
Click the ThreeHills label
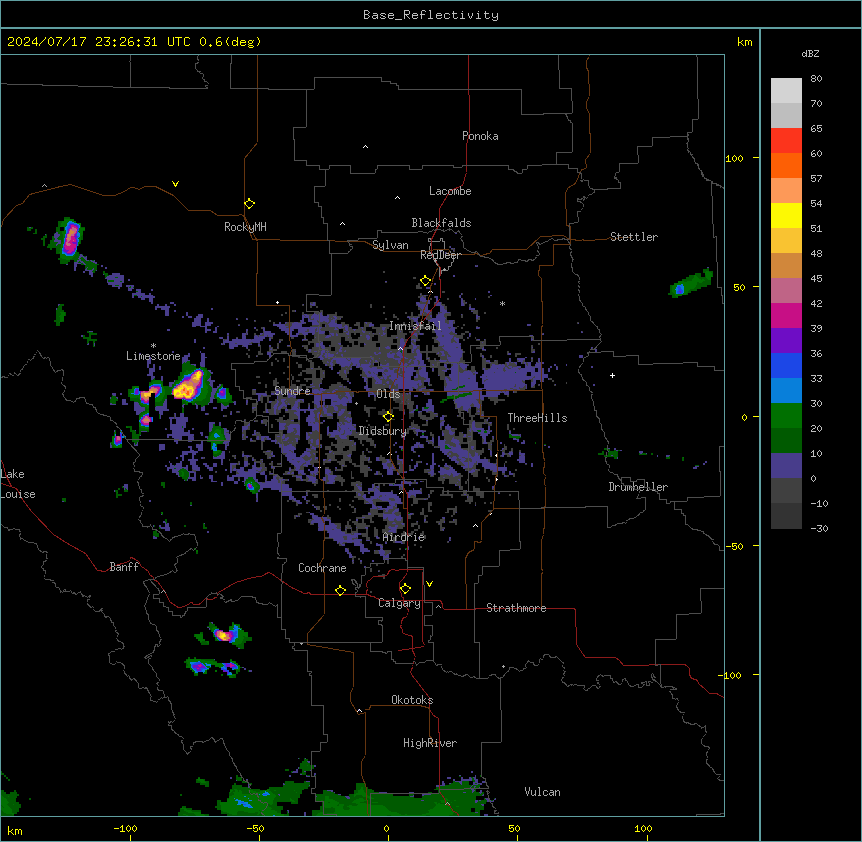coord(538,418)
